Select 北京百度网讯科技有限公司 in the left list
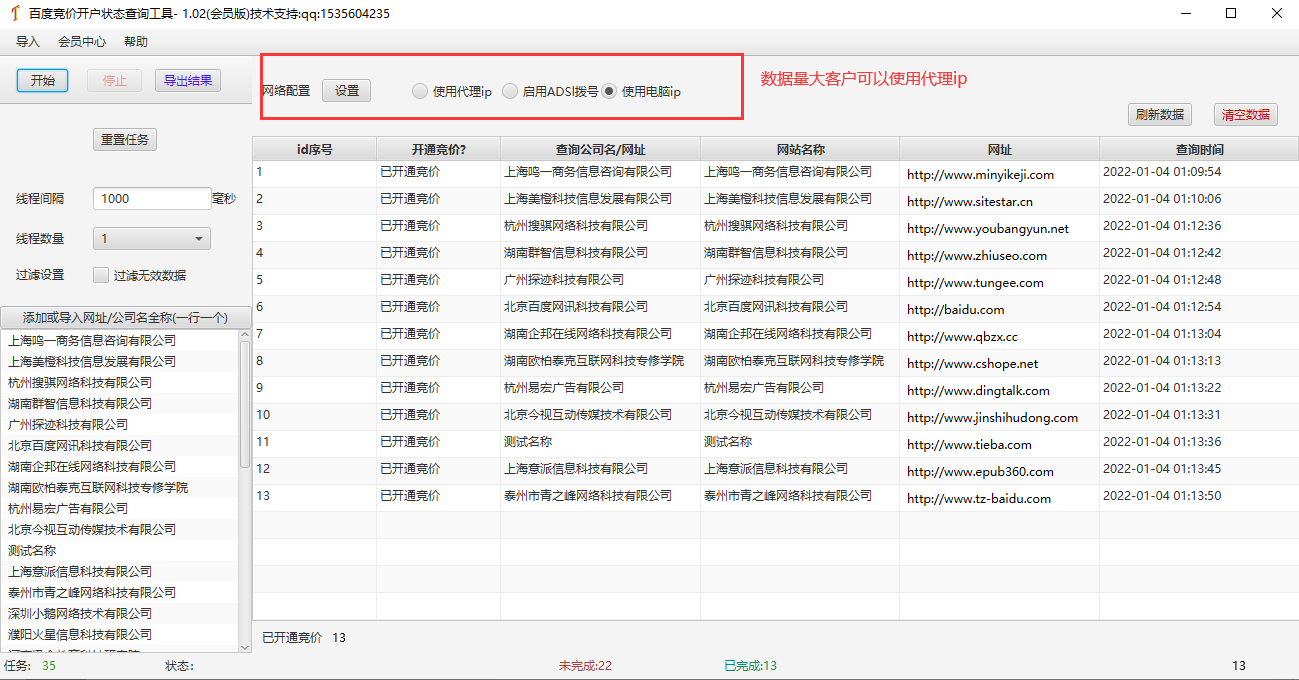 pyautogui.click(x=80, y=445)
